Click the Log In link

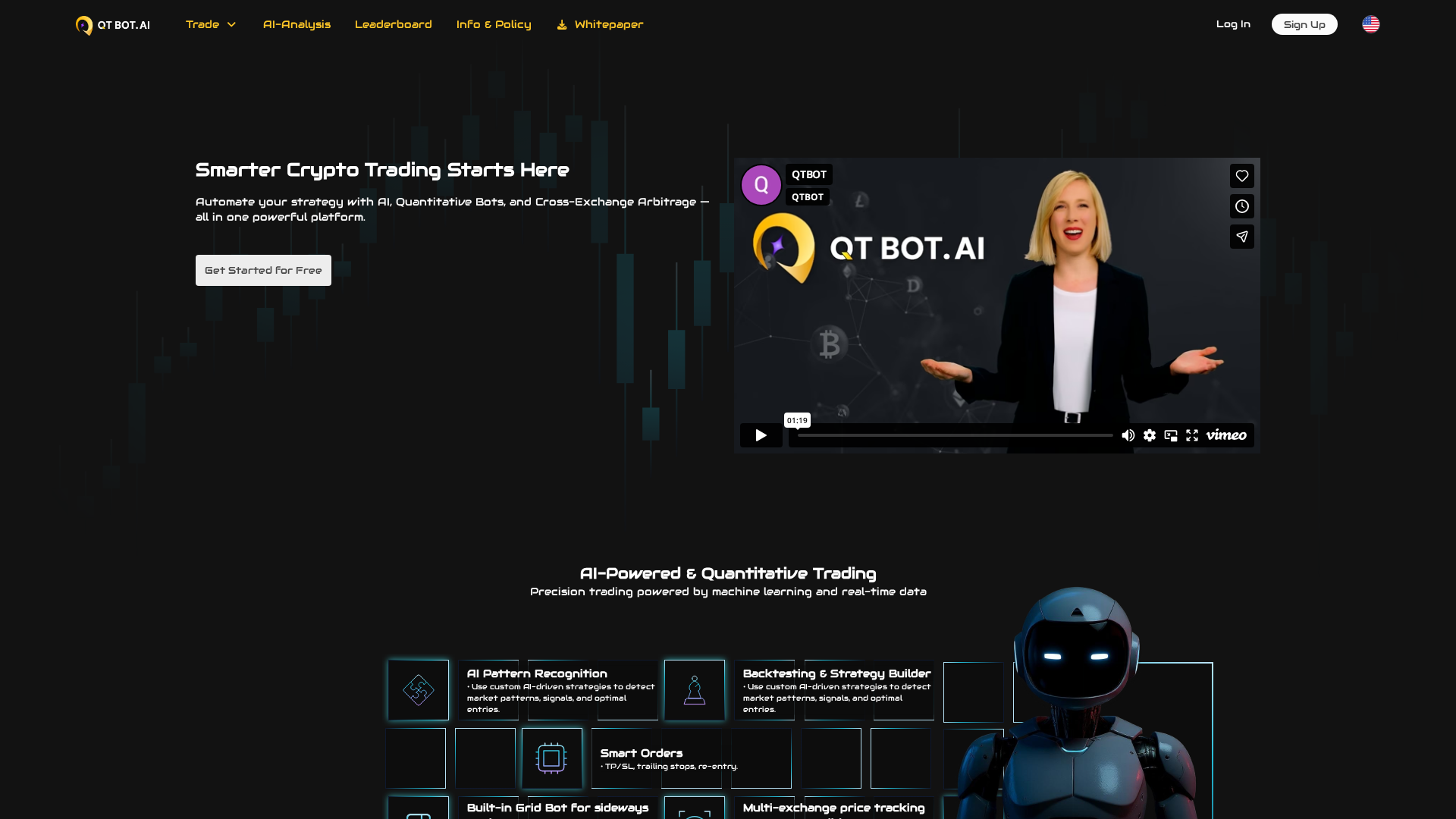[1233, 24]
